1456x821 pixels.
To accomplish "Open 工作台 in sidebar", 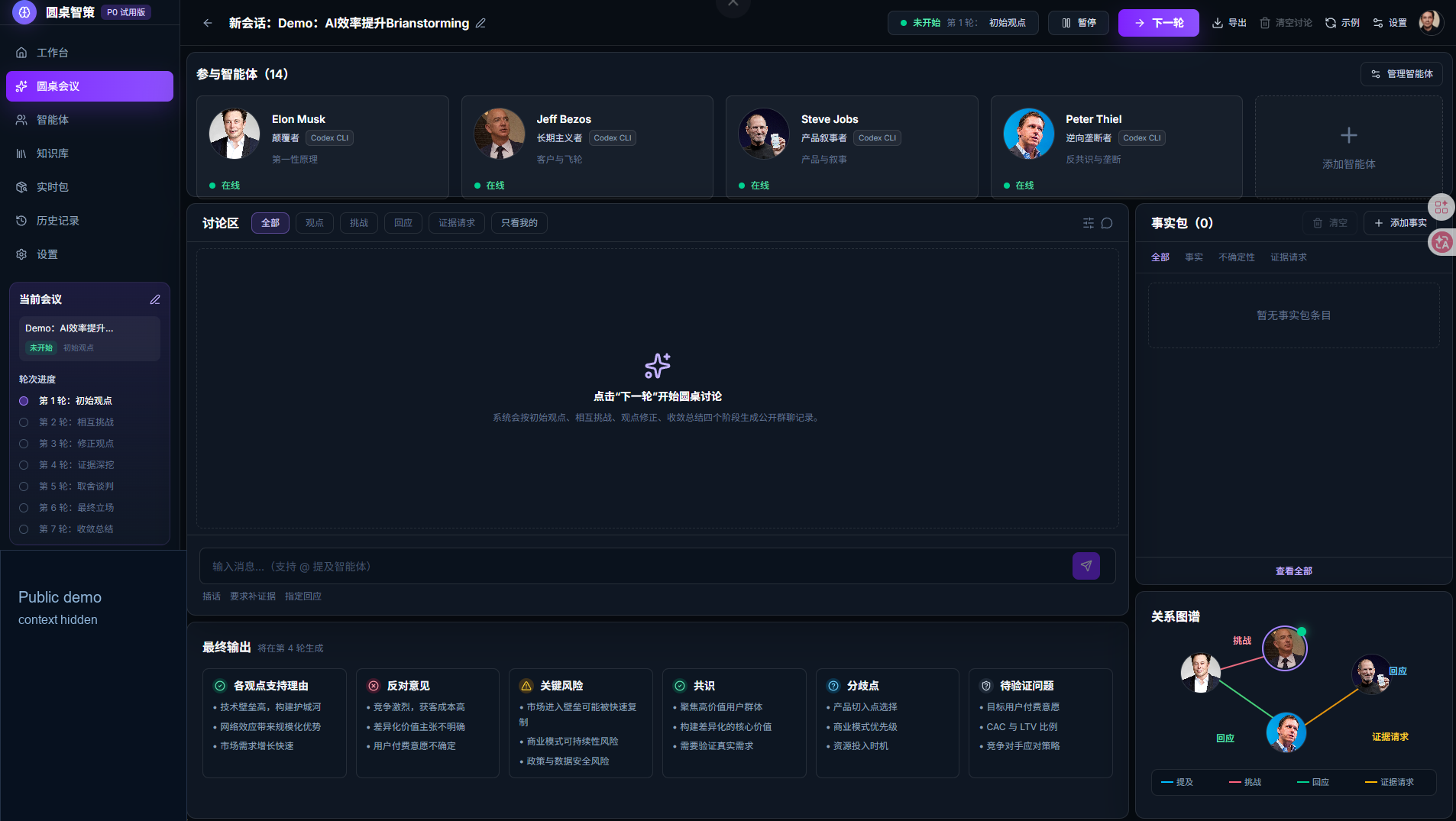I will click(x=89, y=53).
